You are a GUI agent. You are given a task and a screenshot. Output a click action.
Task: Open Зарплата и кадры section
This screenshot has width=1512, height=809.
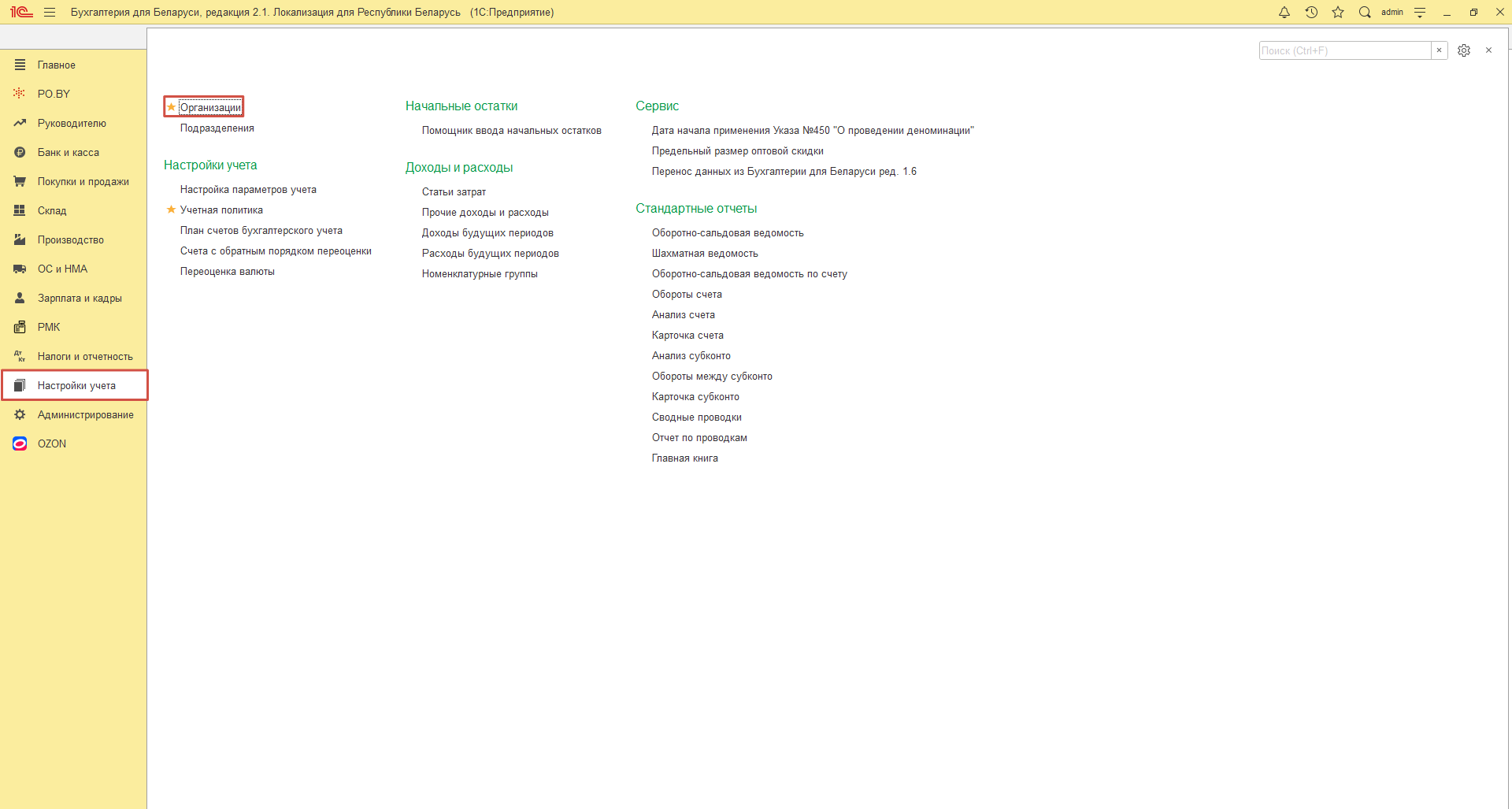pyautogui.click(x=73, y=298)
